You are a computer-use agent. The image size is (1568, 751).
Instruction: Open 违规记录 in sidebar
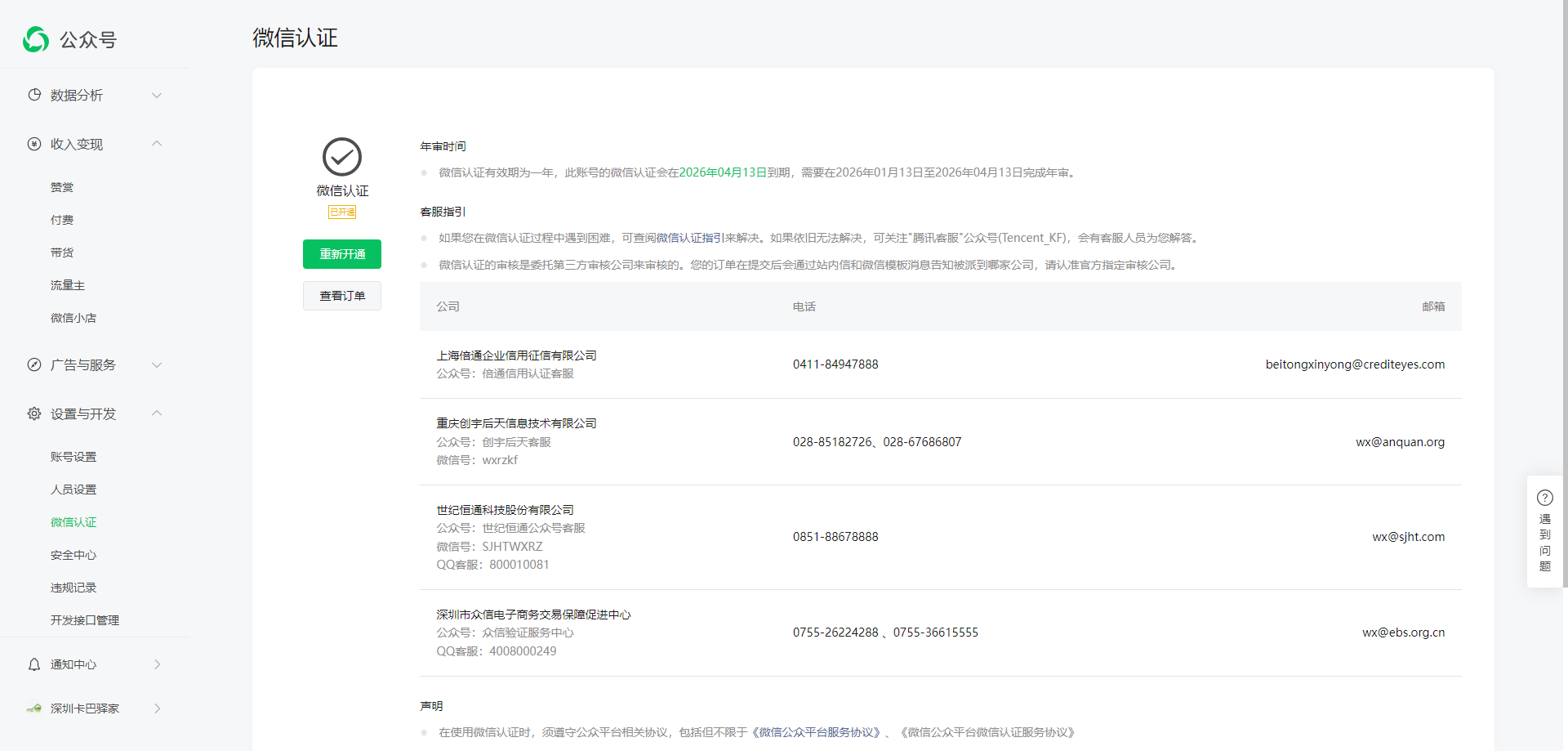[73, 588]
